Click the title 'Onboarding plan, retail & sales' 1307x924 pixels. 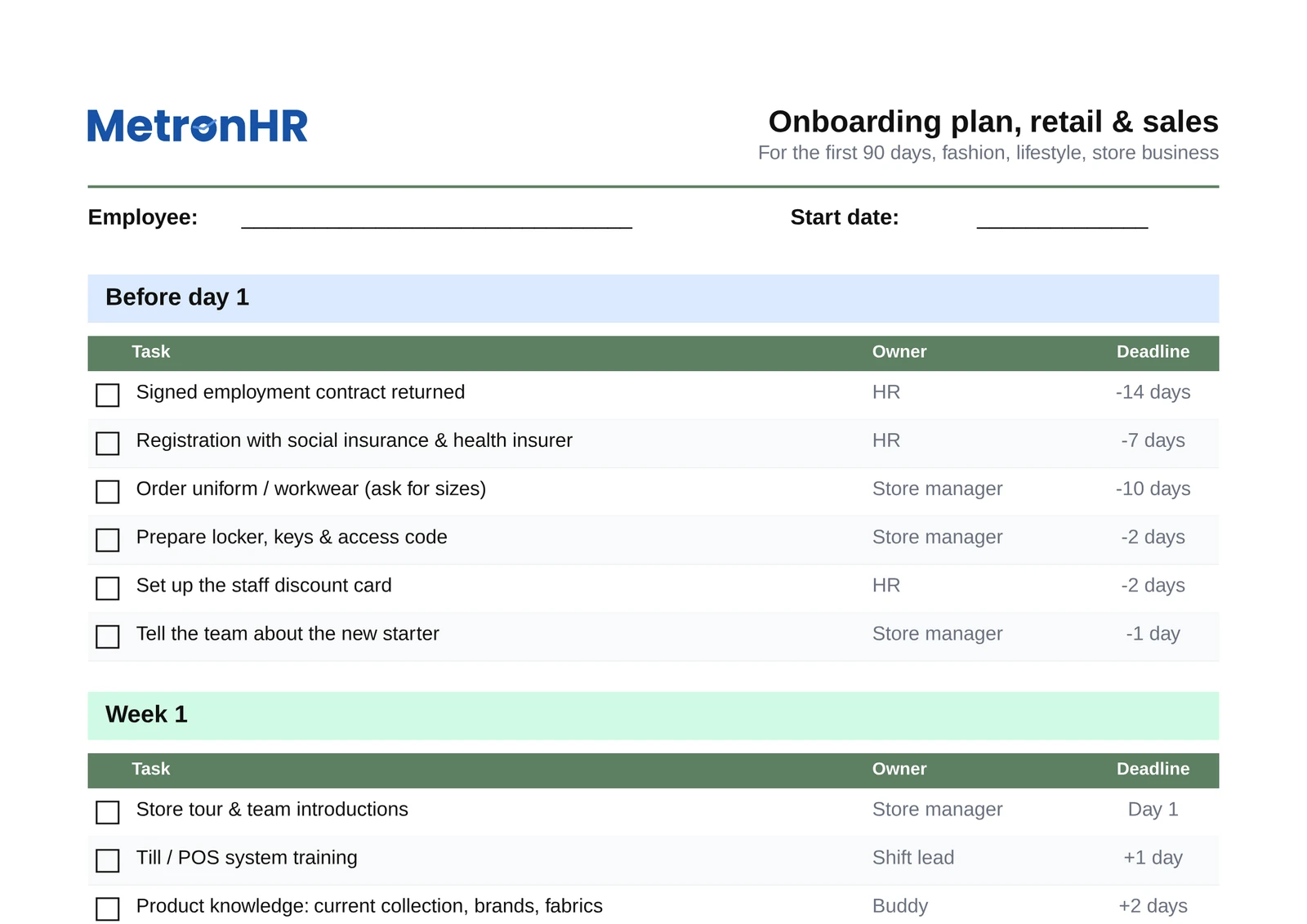pyautogui.click(x=993, y=122)
